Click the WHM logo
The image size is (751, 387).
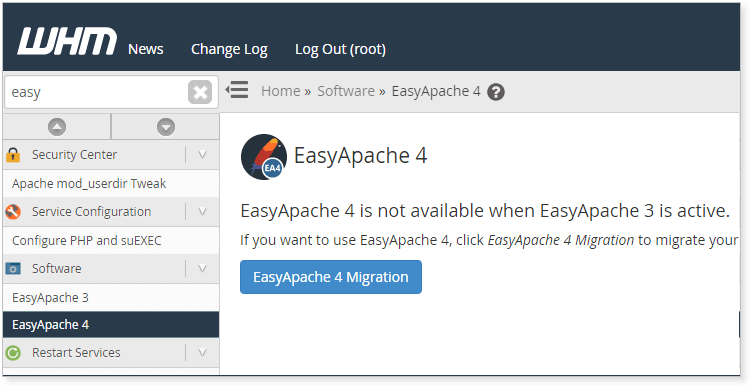click(x=67, y=42)
